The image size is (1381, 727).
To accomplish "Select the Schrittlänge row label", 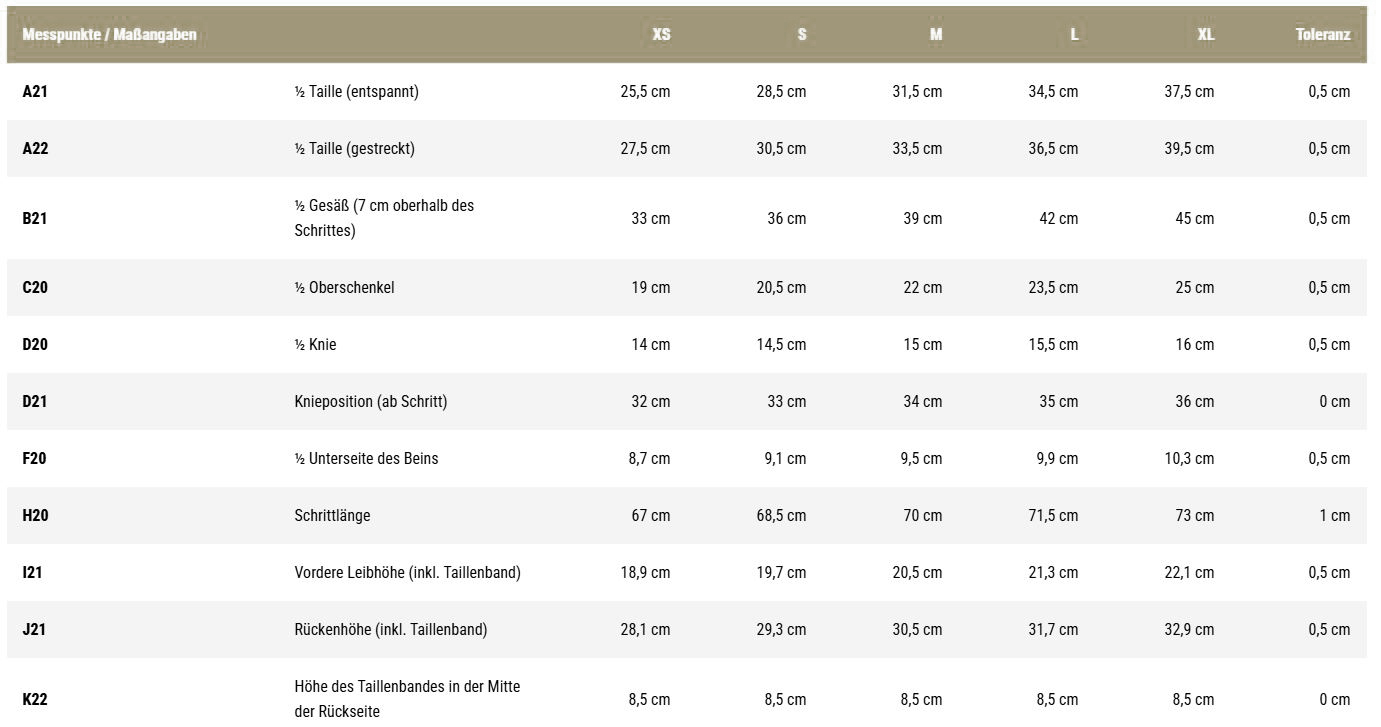I will tap(332, 515).
